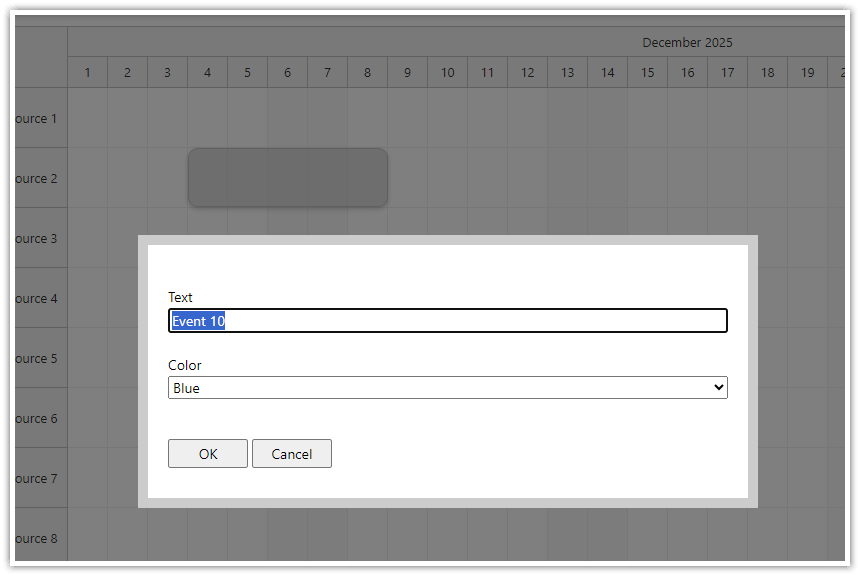Click the day 10 column header

pyautogui.click(x=447, y=72)
